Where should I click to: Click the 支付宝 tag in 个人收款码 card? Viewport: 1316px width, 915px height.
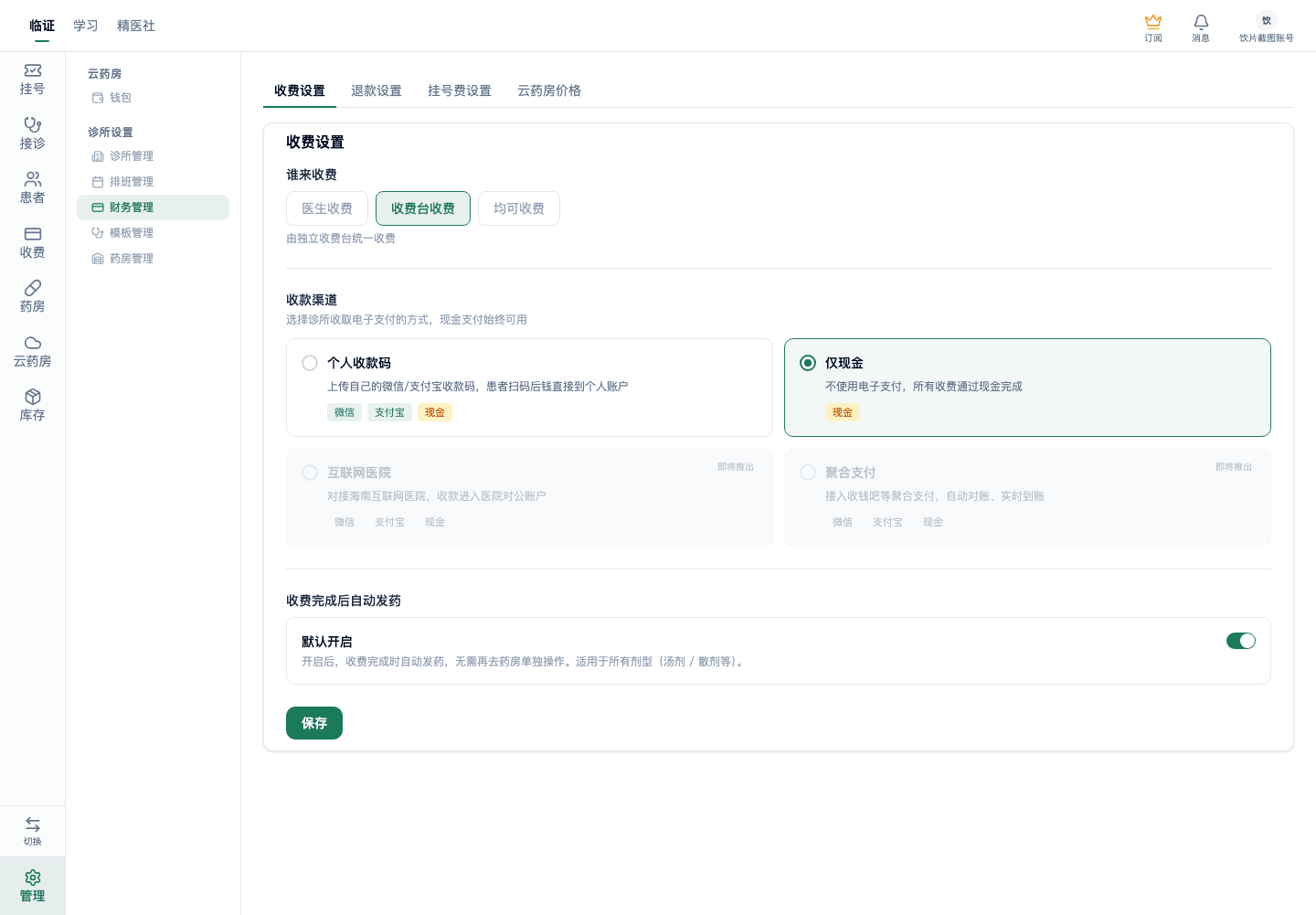point(389,412)
